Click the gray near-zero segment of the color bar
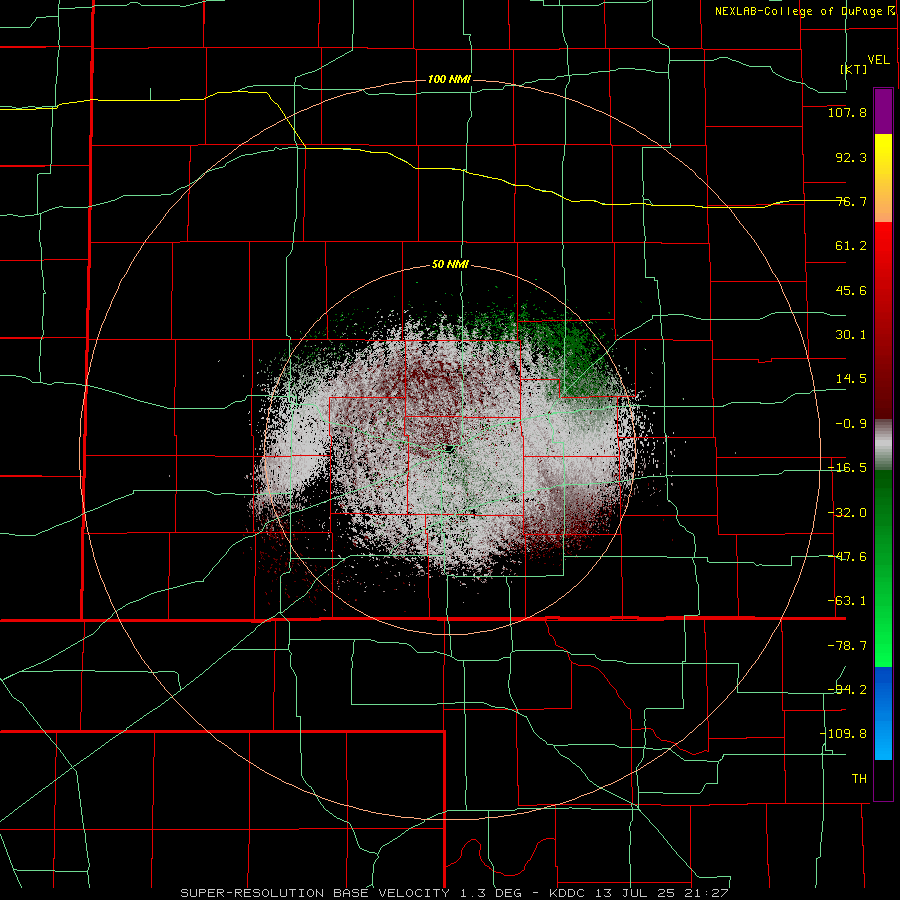Viewport: 900px width, 900px height. point(883,445)
